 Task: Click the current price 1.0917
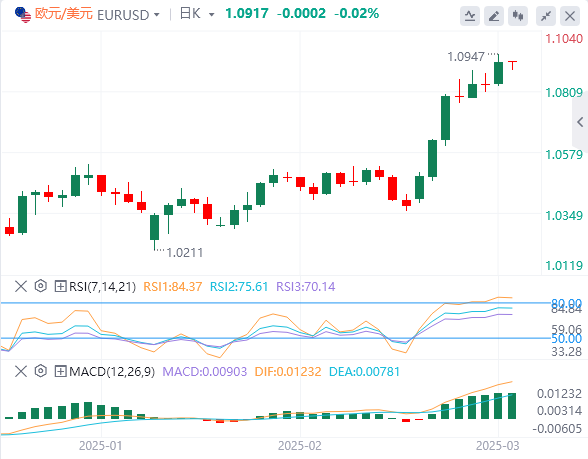[247, 14]
